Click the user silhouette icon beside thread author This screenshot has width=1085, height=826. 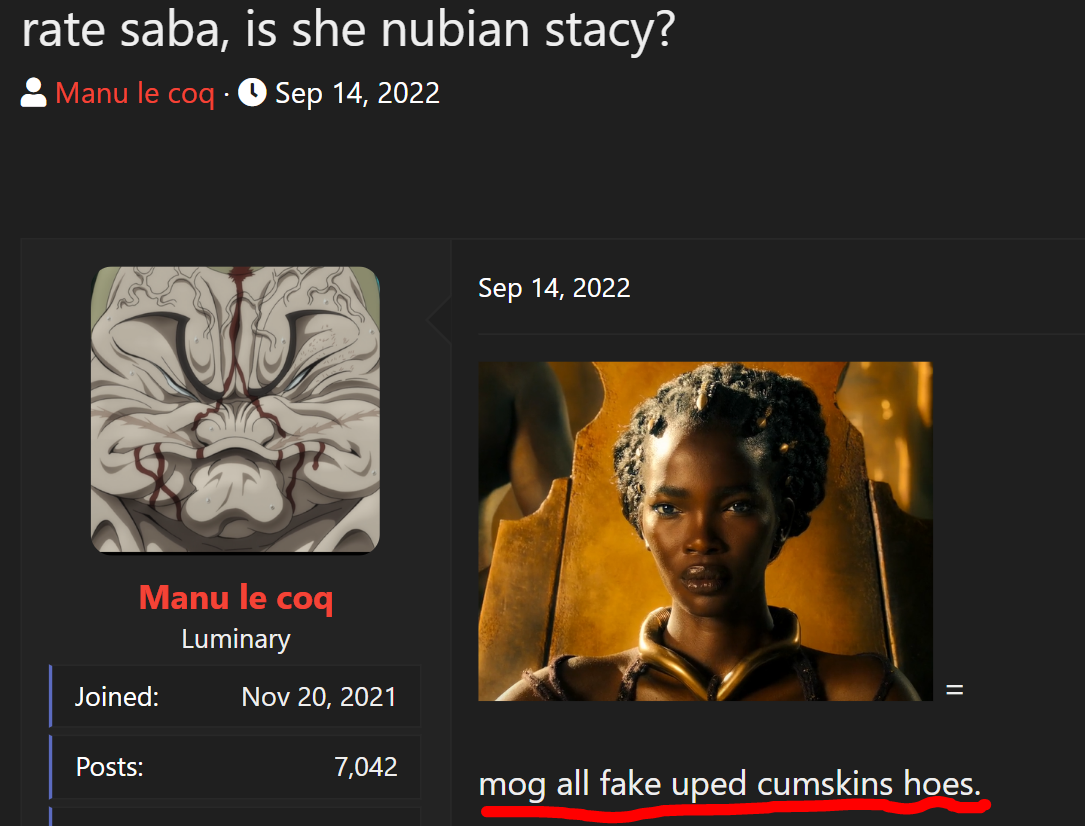(x=33, y=93)
